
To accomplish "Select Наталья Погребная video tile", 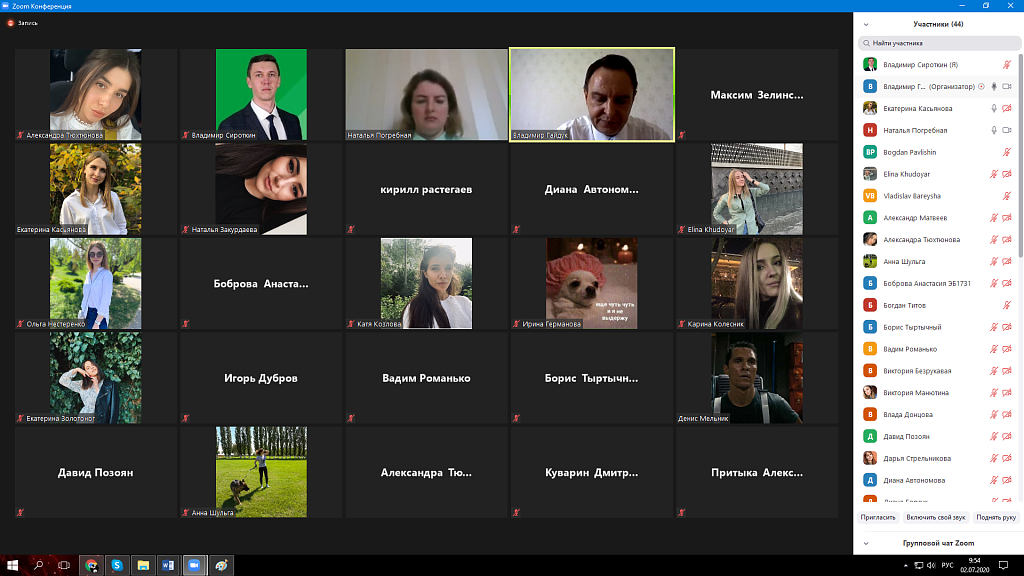I will (426, 94).
